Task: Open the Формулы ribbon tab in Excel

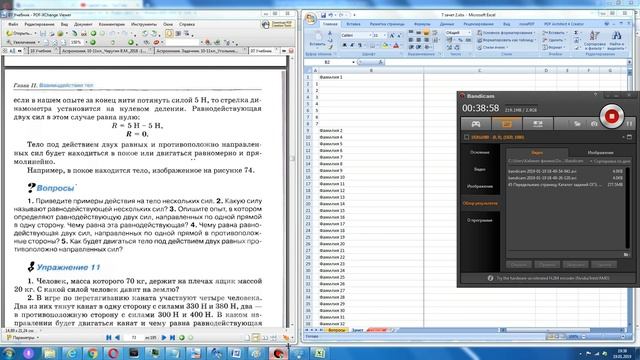Action: click(422, 24)
